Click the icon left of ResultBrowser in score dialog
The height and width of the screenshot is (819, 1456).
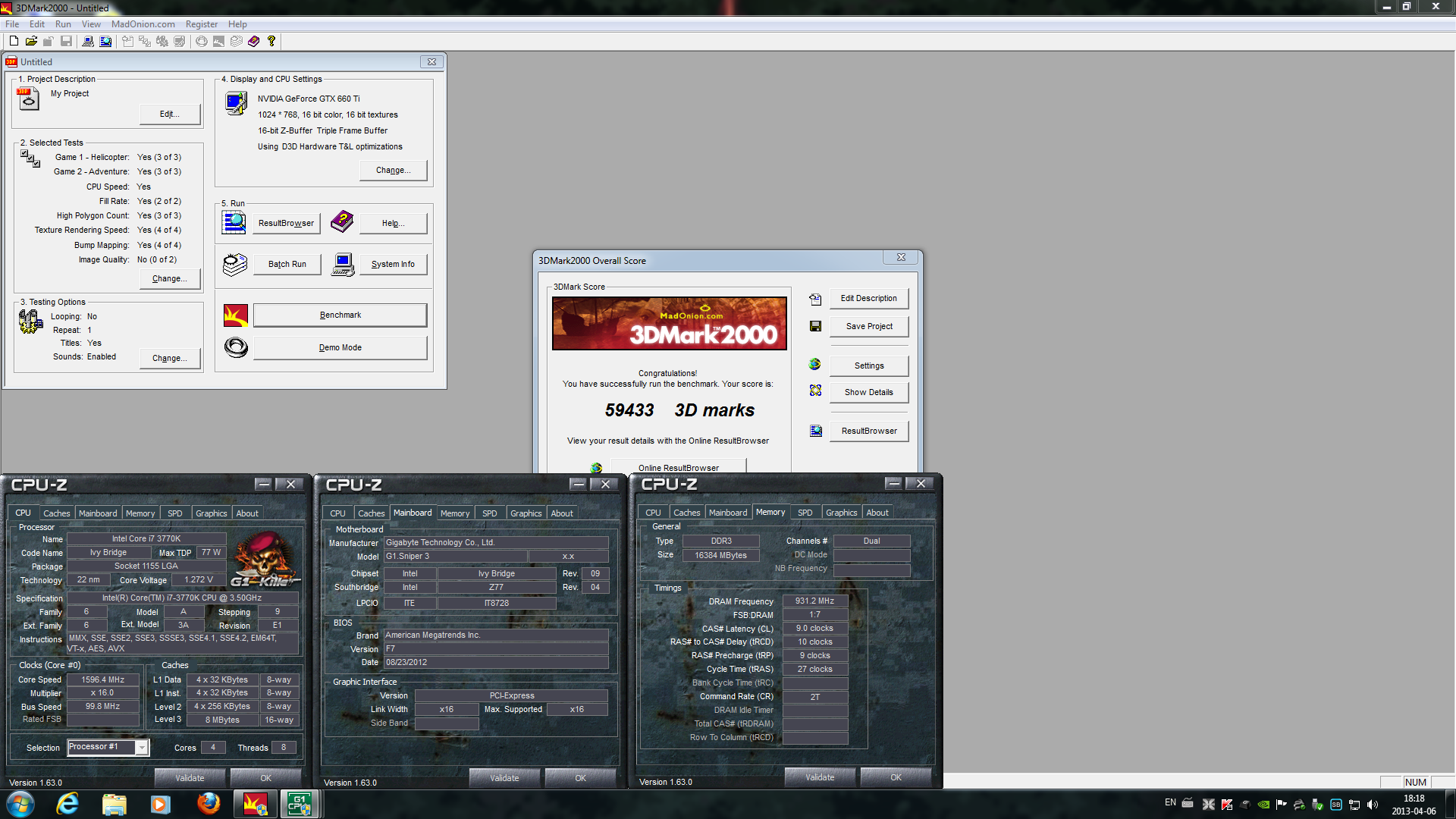point(816,431)
